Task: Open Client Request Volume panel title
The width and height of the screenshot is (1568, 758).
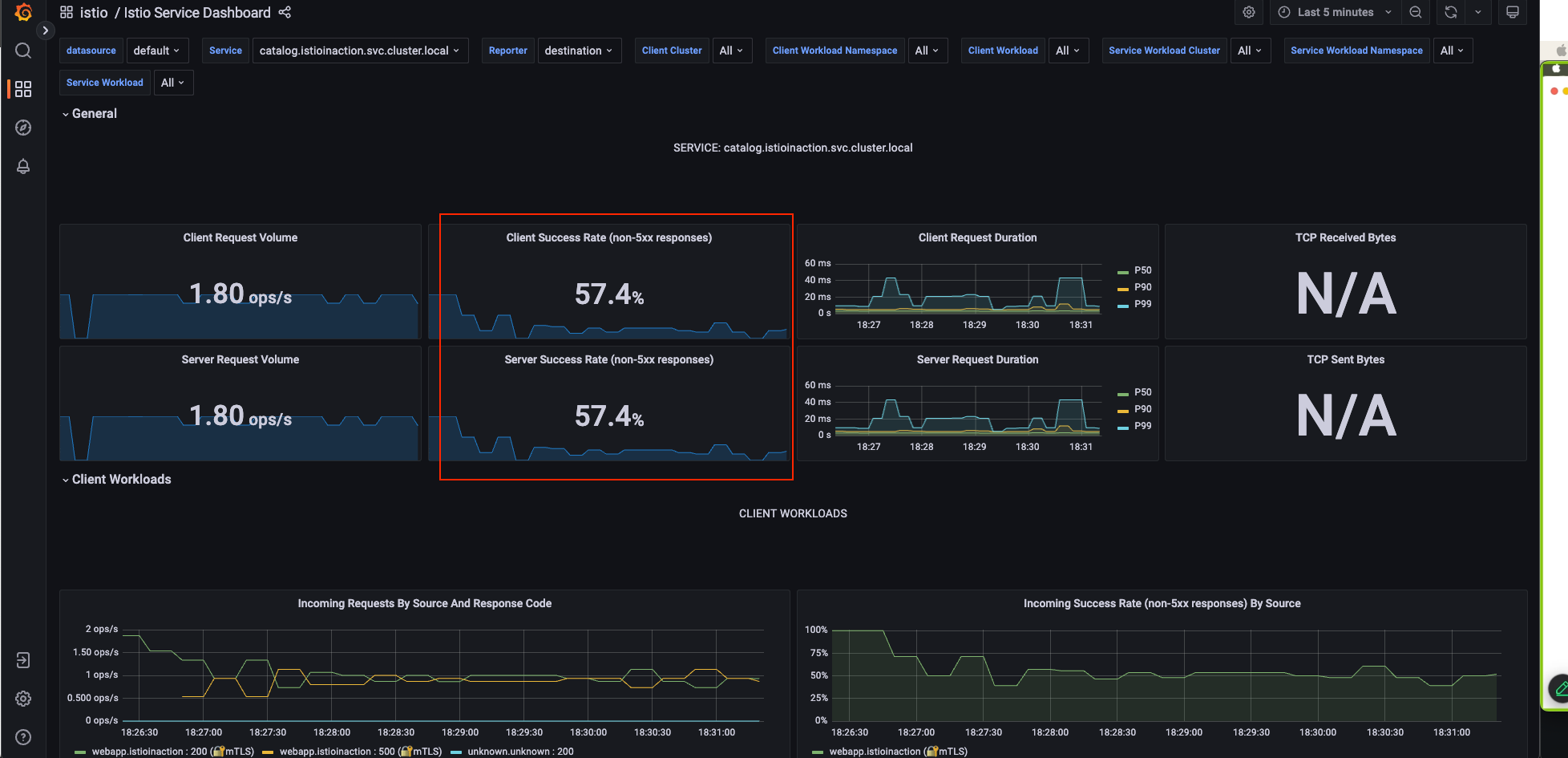Action: click(x=240, y=237)
